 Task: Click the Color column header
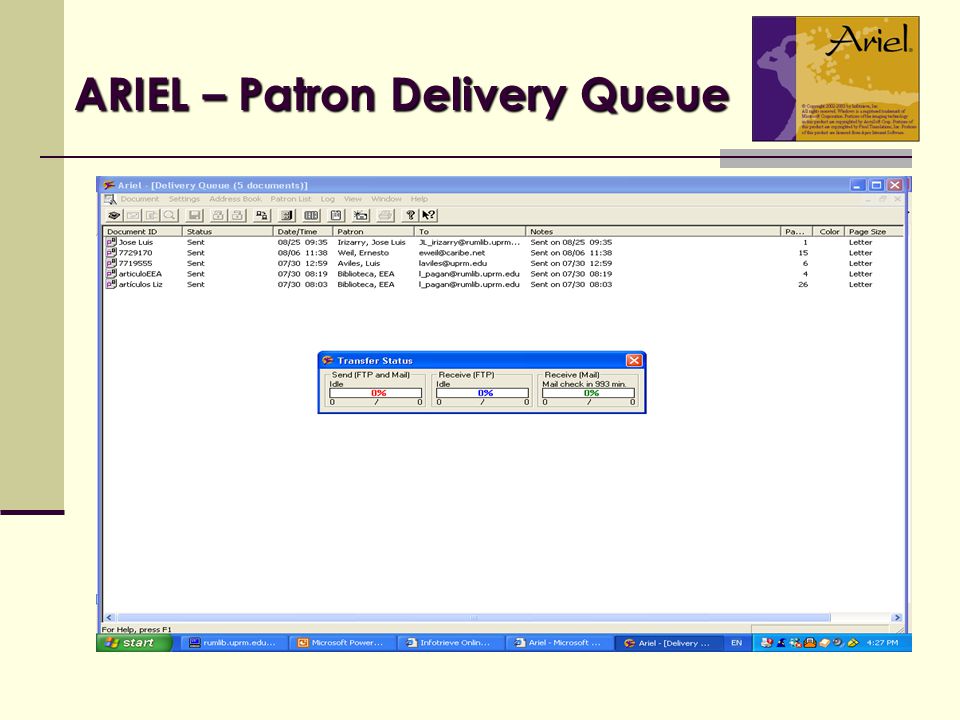tap(828, 231)
